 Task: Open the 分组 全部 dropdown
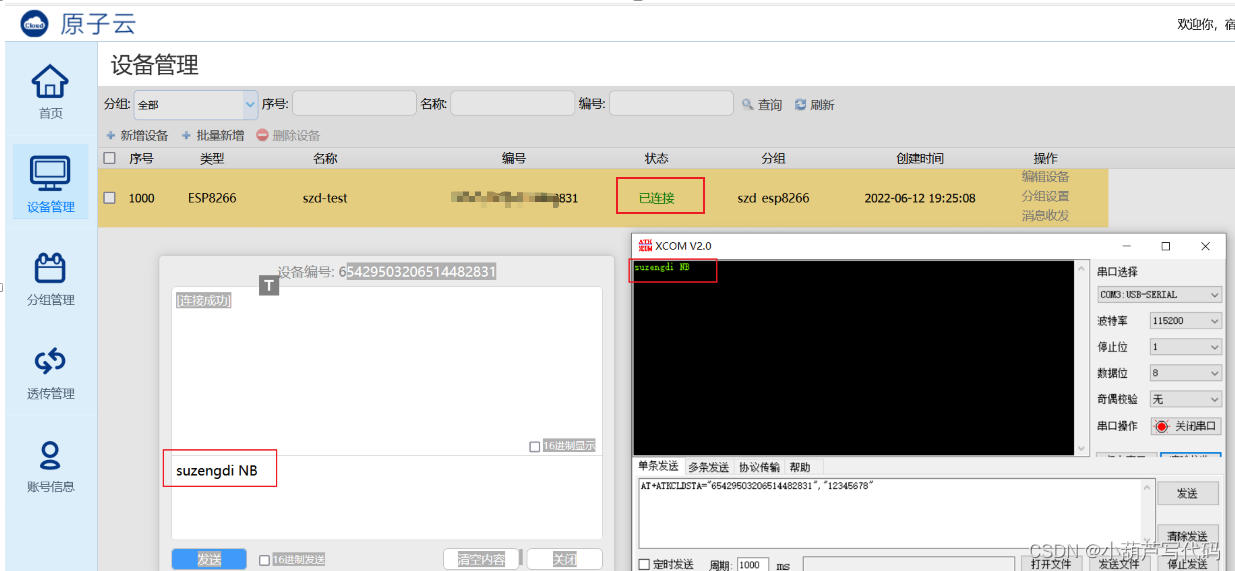(x=196, y=104)
